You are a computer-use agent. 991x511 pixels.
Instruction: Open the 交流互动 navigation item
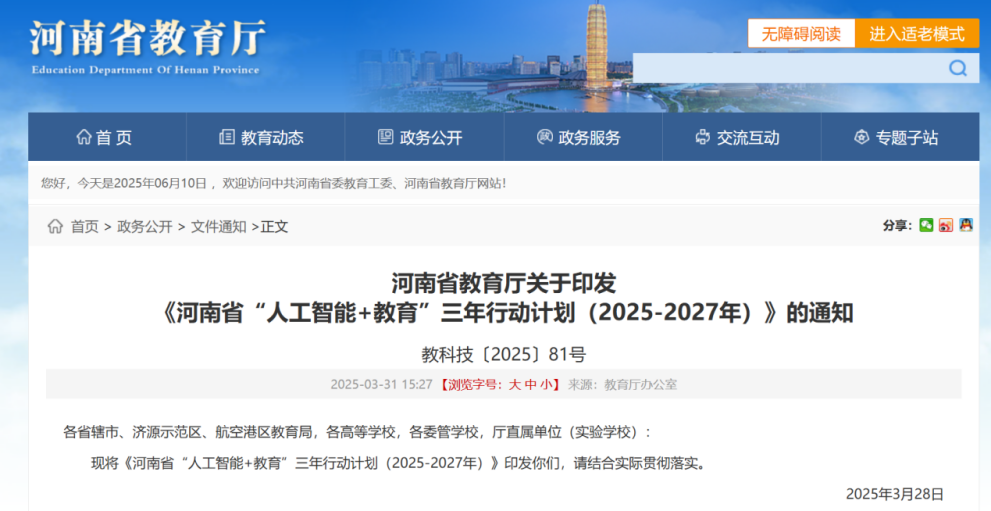(738, 138)
